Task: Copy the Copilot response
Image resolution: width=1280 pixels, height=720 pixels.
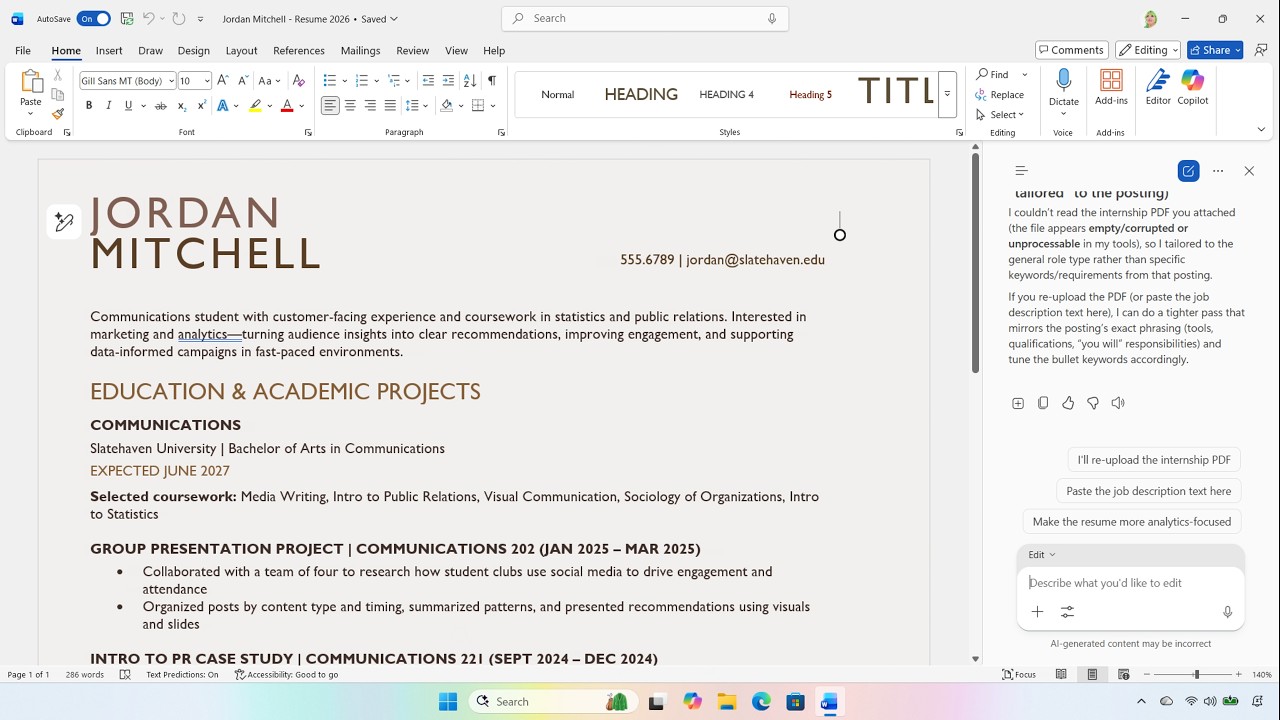Action: [x=1043, y=403]
